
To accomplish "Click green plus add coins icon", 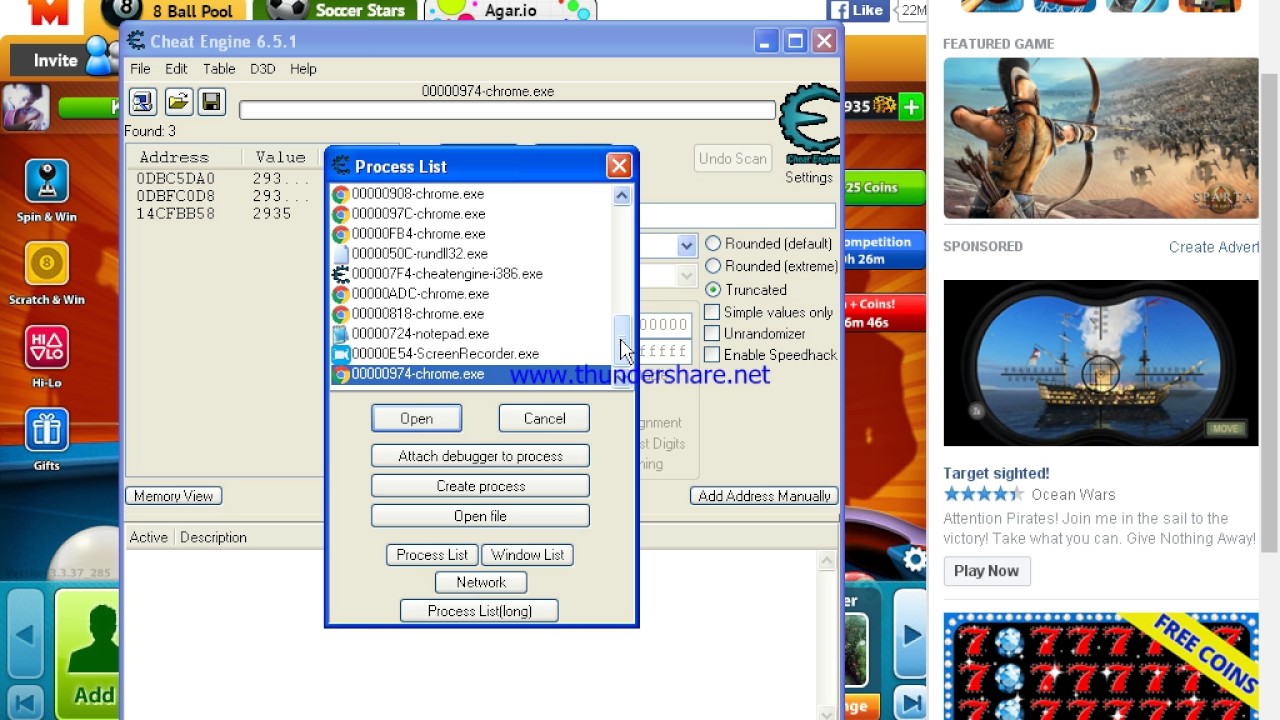I will pos(911,106).
